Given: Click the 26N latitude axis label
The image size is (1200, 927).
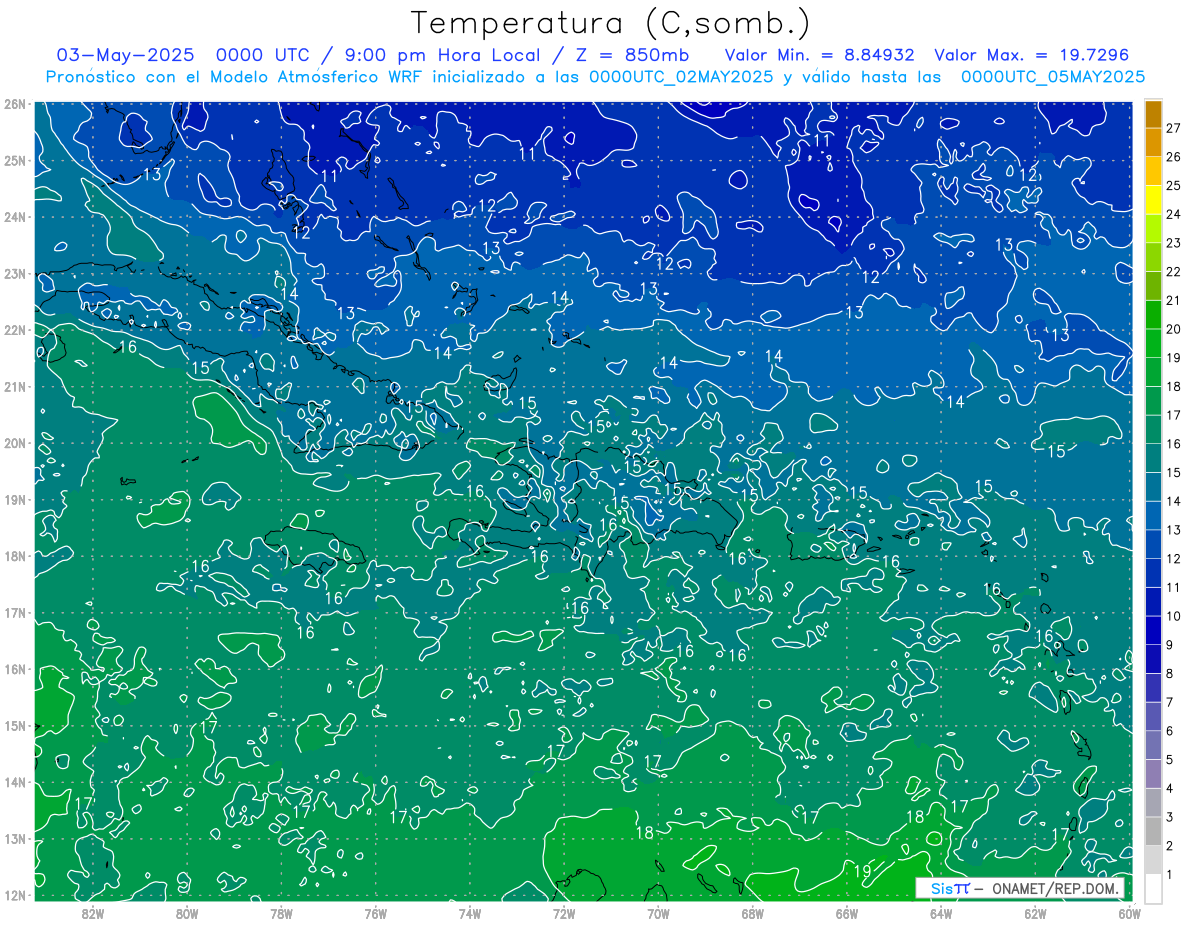Looking at the screenshot, I should (x=14, y=104).
